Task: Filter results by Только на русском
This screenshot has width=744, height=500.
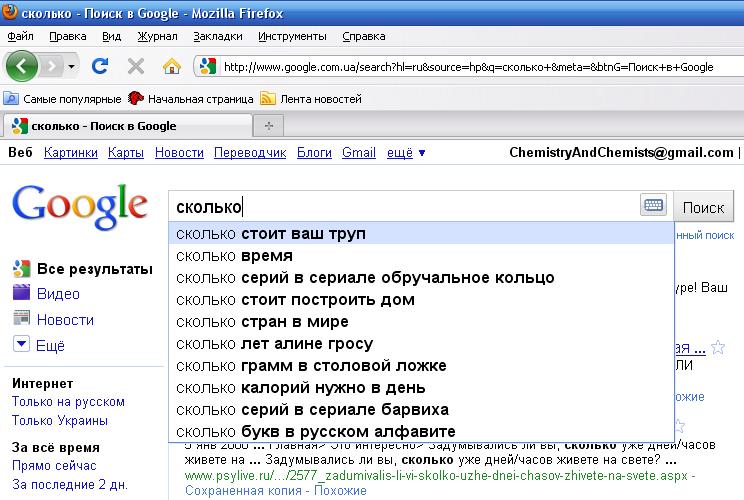Action: (68, 402)
